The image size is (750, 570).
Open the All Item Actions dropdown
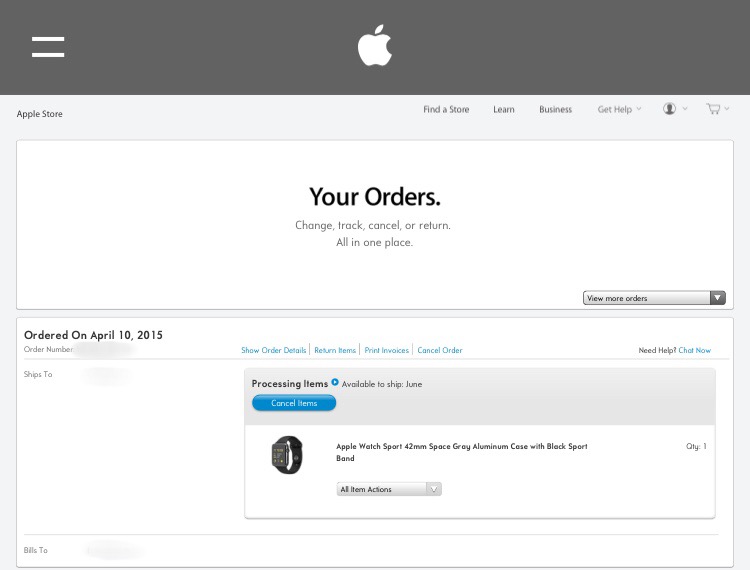pos(389,489)
